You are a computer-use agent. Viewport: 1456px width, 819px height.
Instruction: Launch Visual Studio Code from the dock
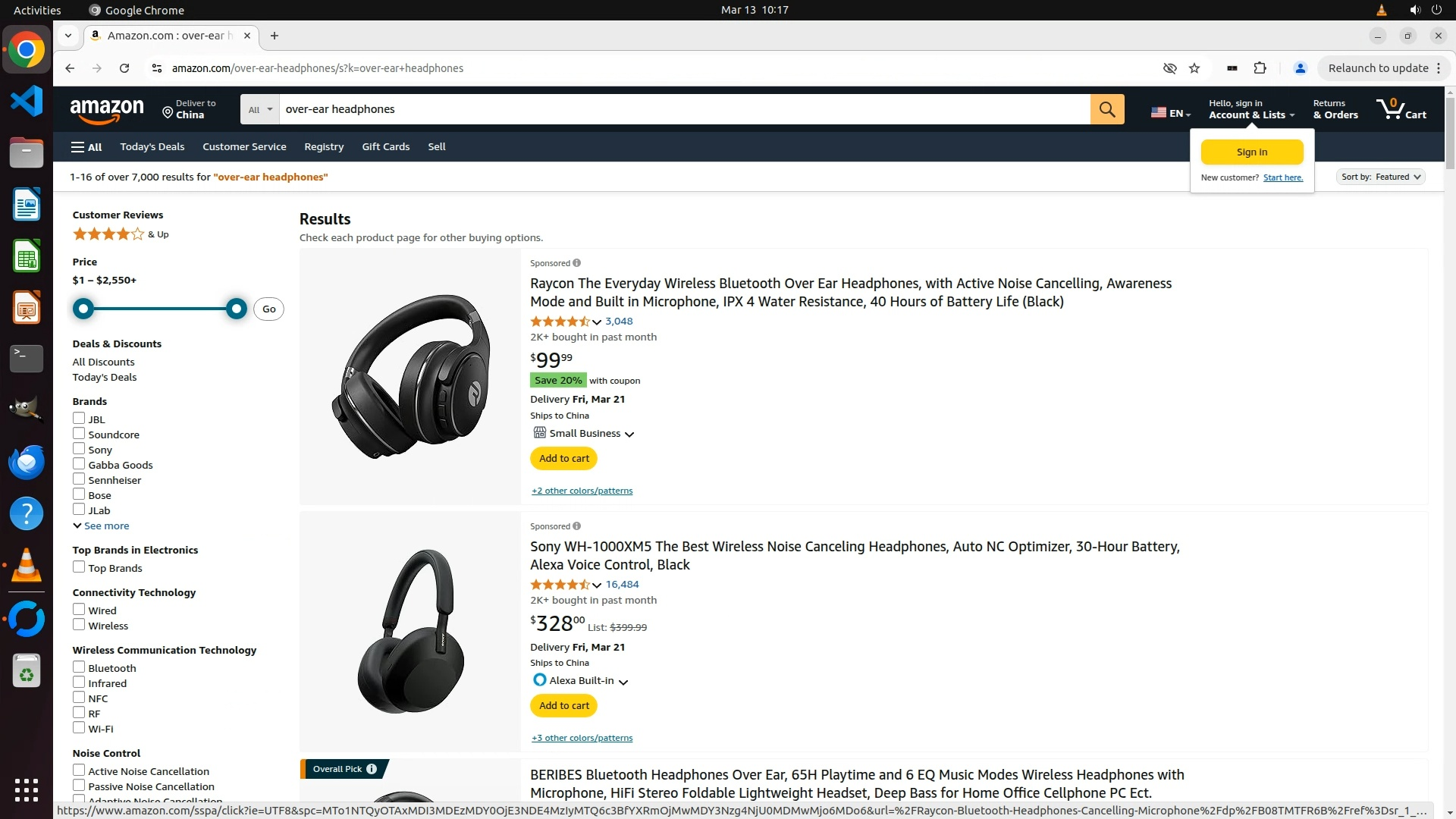(x=27, y=102)
